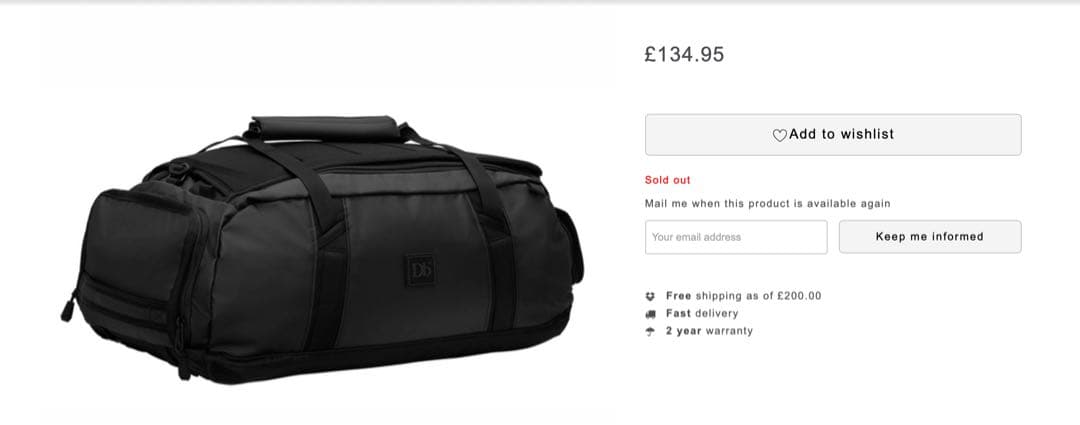Click the Db logo patch on the bag

click(x=419, y=271)
